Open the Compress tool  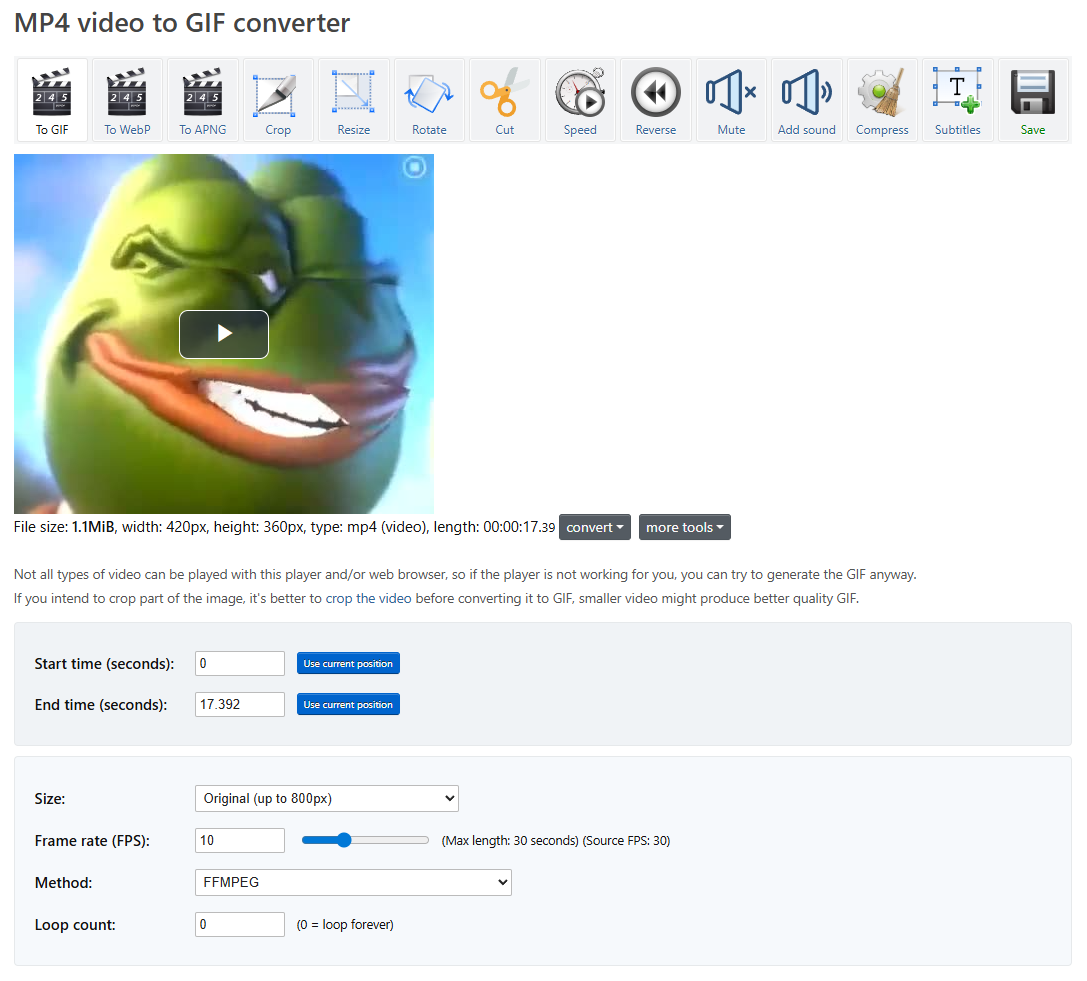pos(882,100)
